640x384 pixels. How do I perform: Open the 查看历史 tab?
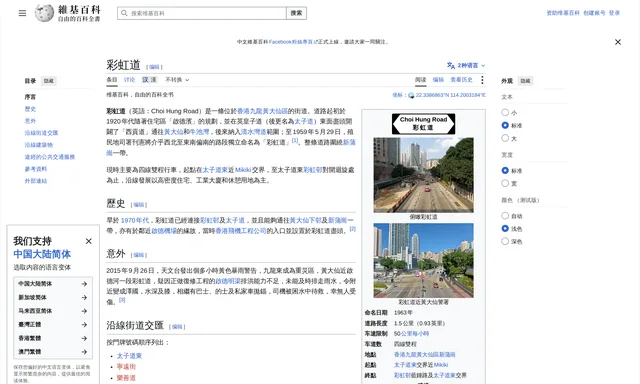click(461, 80)
